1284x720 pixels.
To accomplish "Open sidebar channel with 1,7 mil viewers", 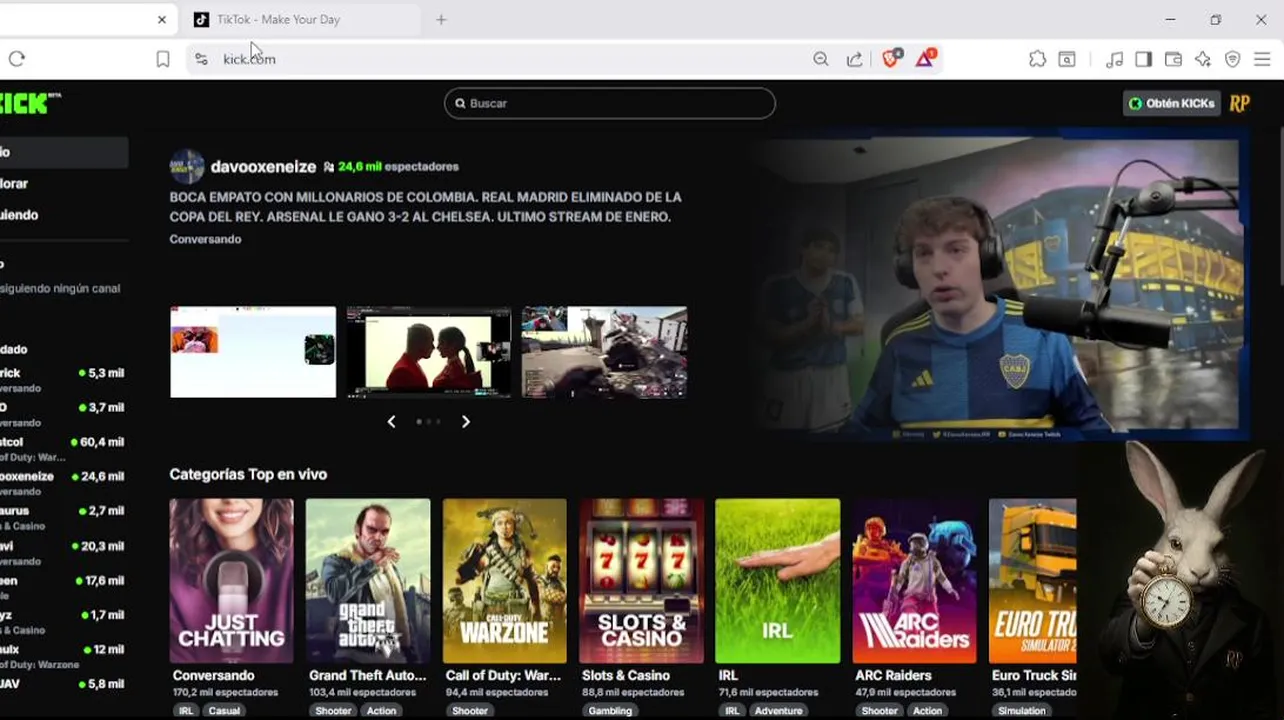I will [64, 622].
